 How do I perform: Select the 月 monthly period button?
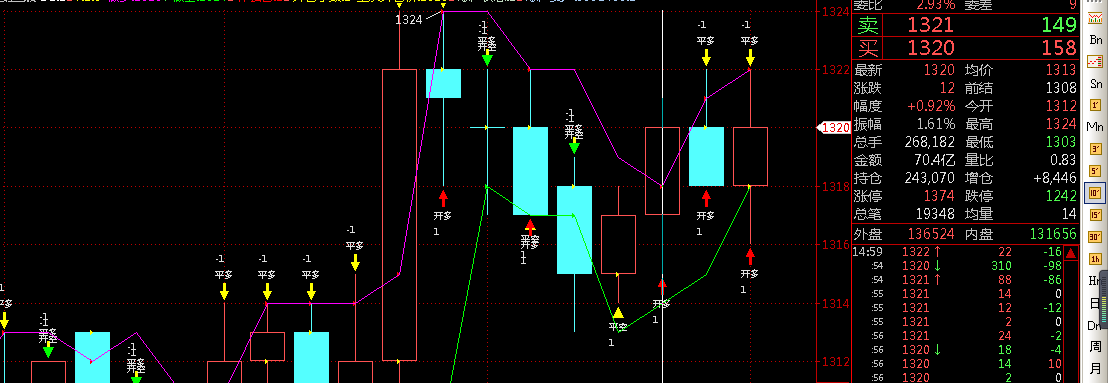pyautogui.click(x=1095, y=367)
